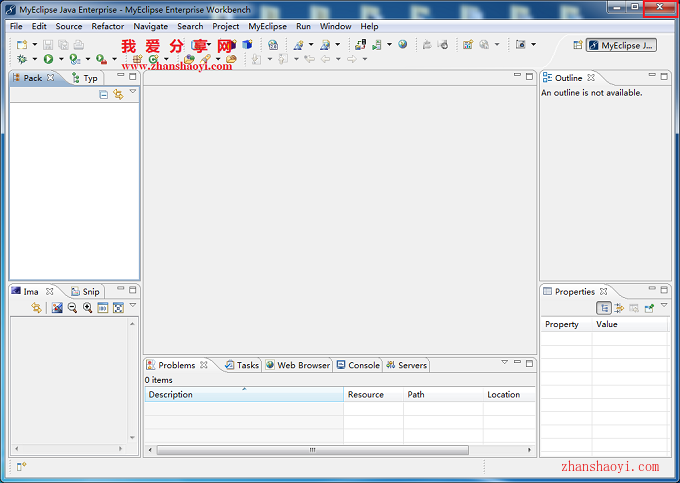Maximize the Outline view
This screenshot has height=483, width=680.
(x=664, y=77)
